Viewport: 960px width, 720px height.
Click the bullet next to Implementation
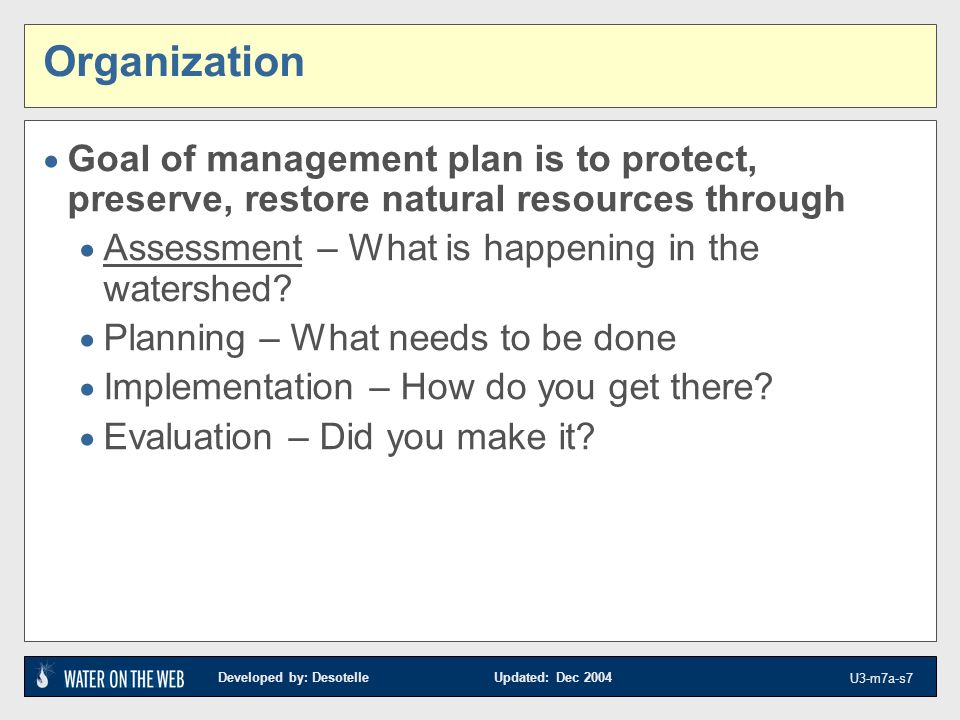88,389
